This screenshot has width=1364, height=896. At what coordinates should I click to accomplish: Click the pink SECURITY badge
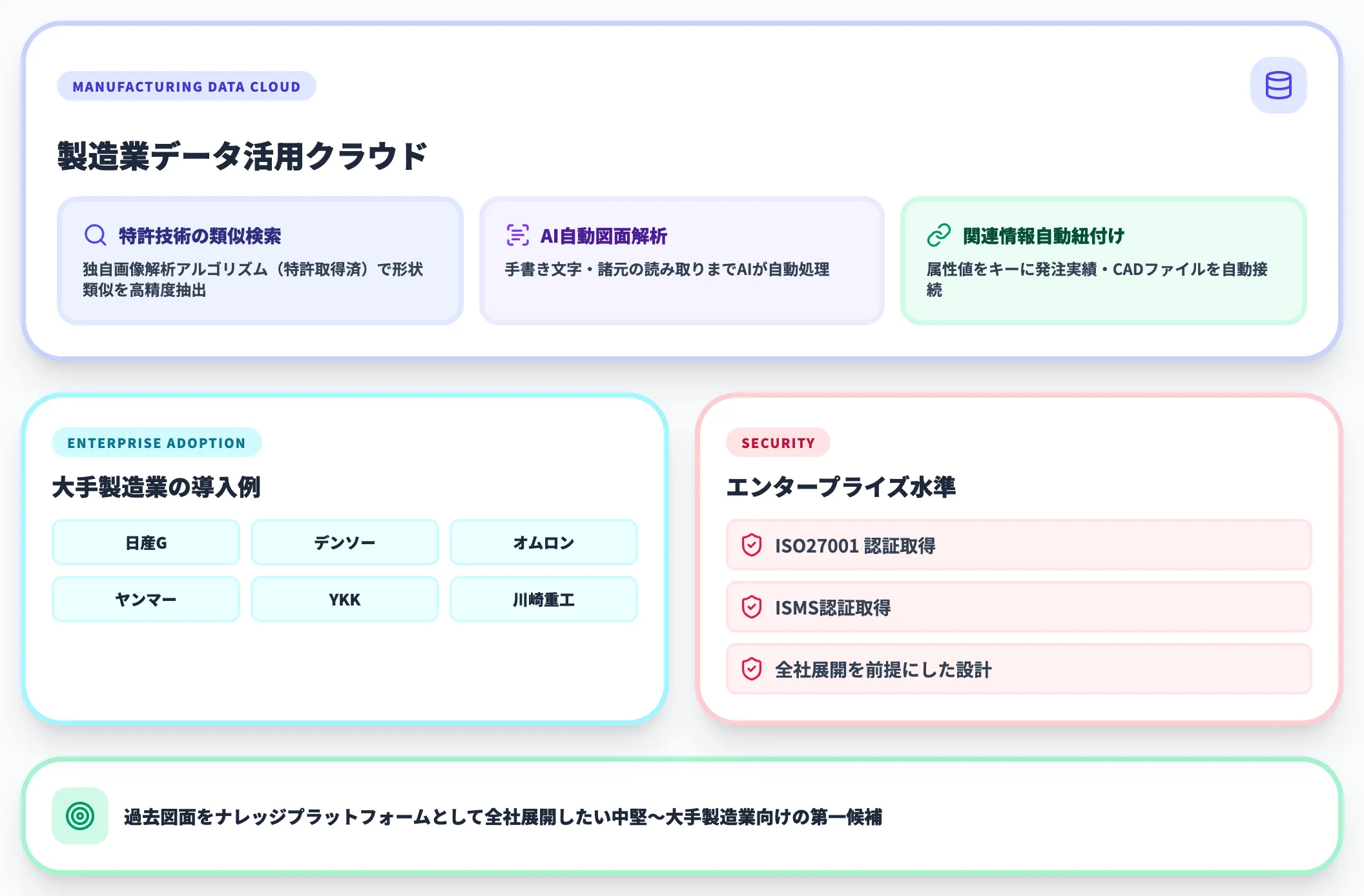pos(778,442)
